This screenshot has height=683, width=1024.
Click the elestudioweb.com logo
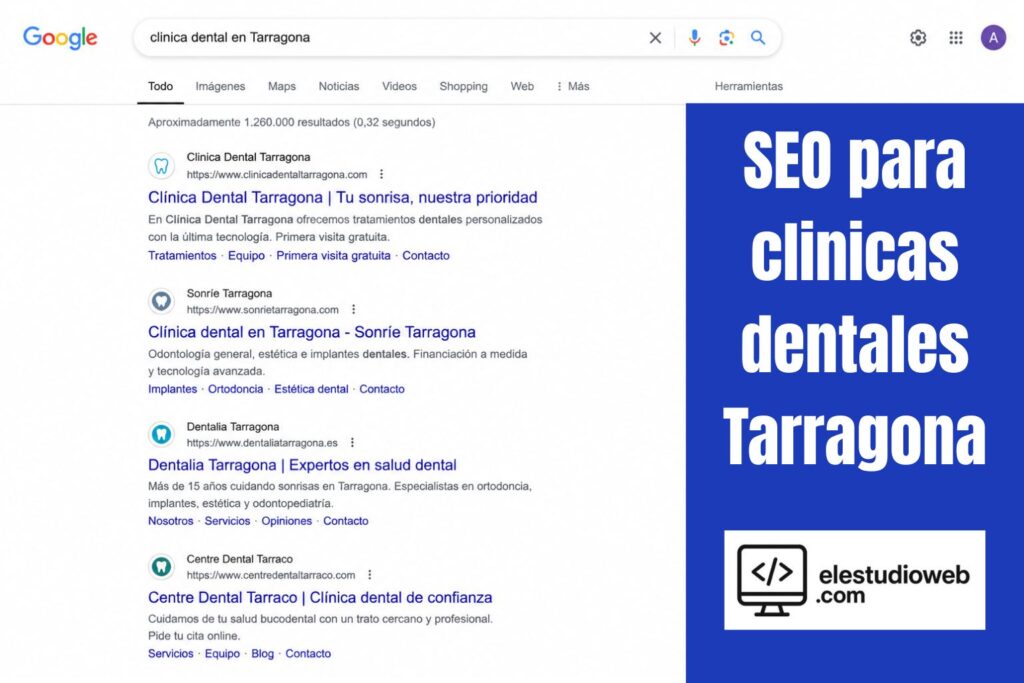point(854,580)
